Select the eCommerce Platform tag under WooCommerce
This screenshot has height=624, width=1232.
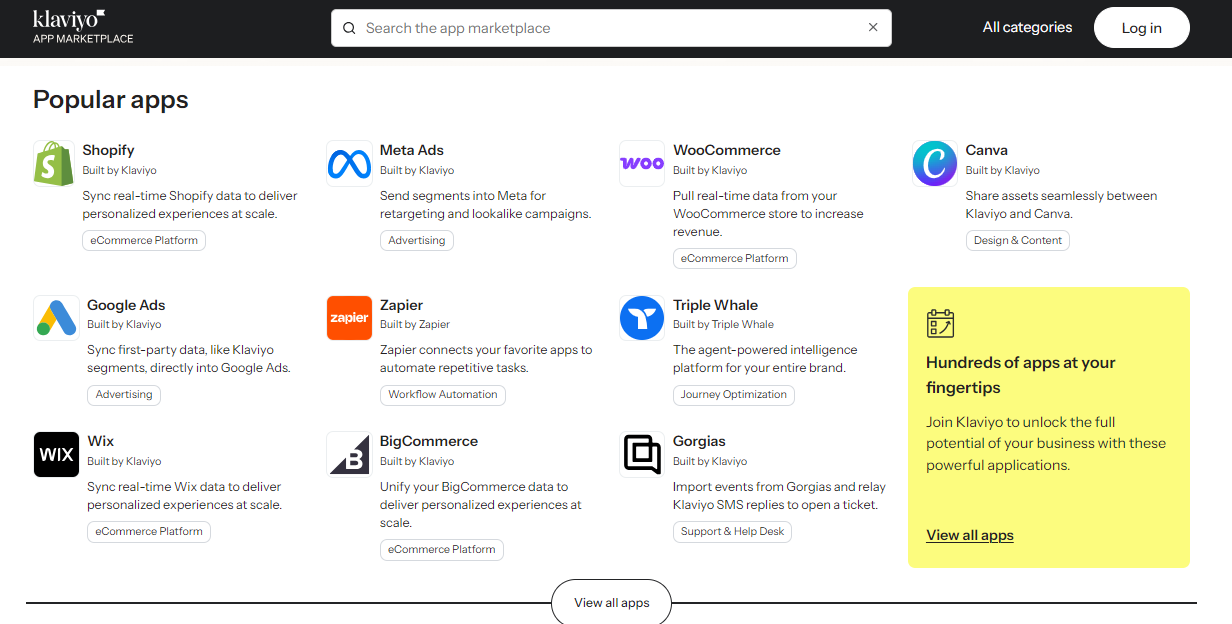click(735, 258)
